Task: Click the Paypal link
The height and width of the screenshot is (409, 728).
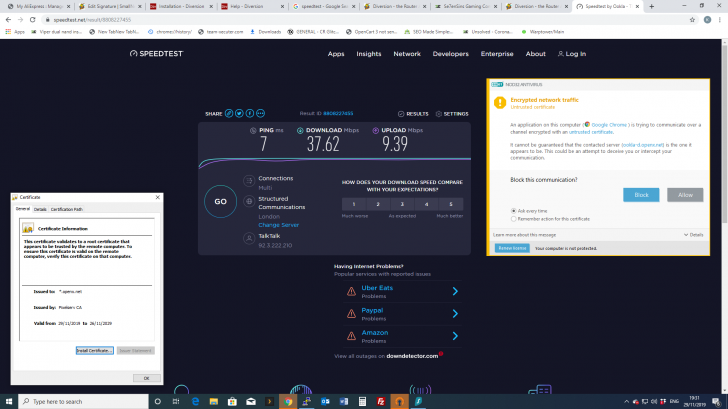Action: (x=372, y=310)
